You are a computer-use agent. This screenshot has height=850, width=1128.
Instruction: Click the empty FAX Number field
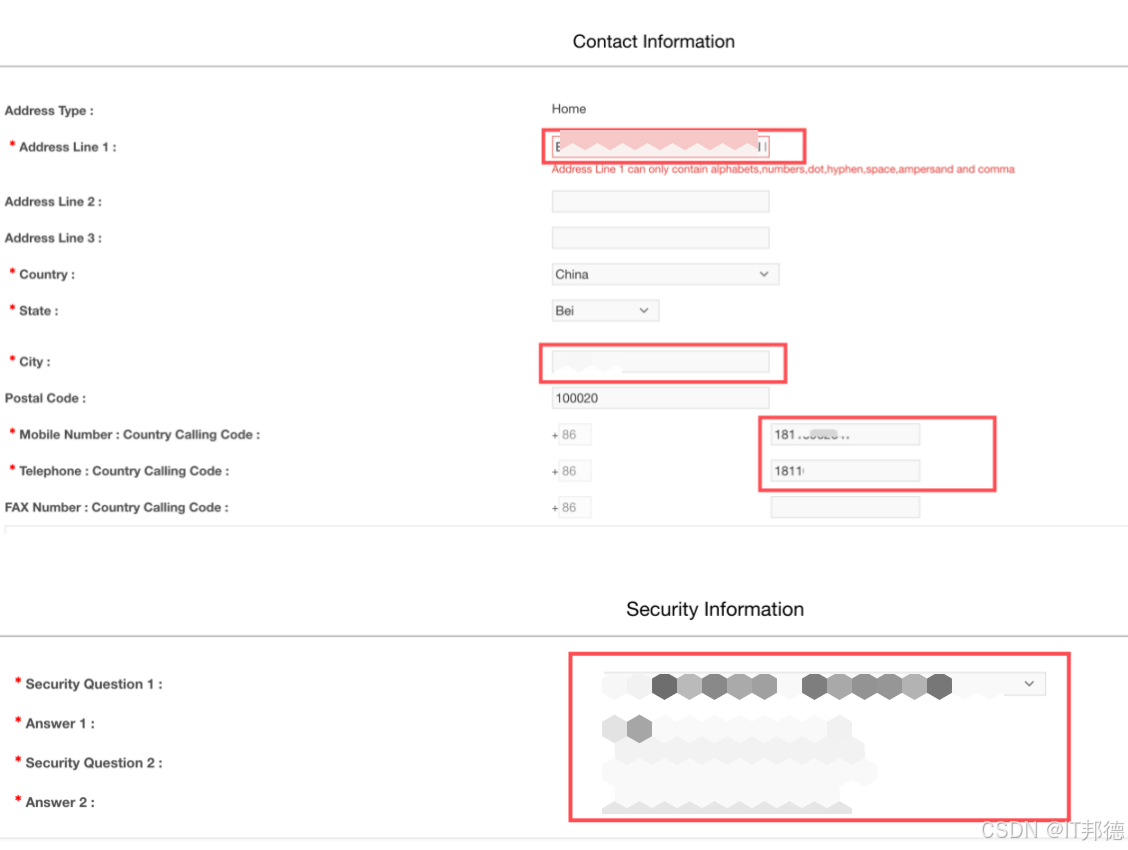[x=845, y=508]
